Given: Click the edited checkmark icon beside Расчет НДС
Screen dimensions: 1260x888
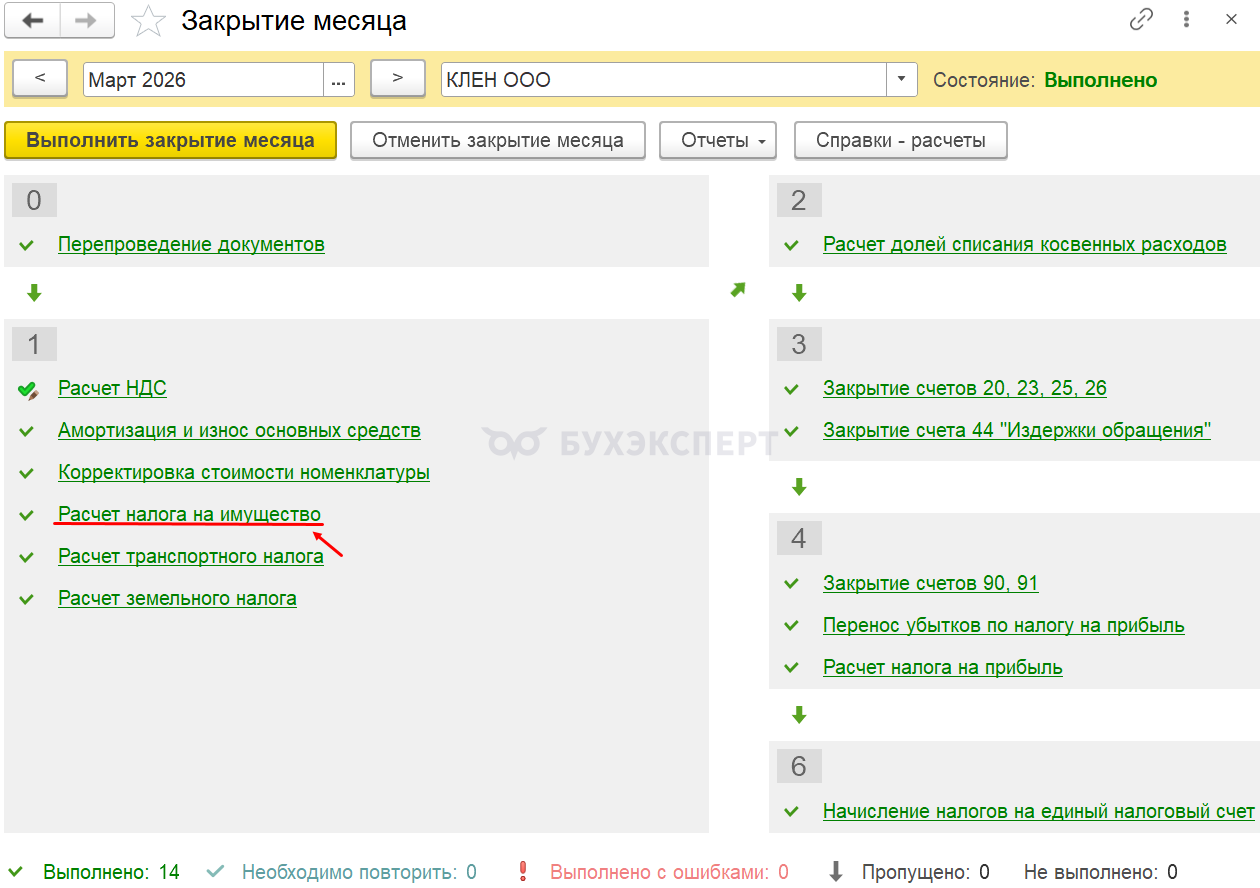Looking at the screenshot, I should point(28,390).
